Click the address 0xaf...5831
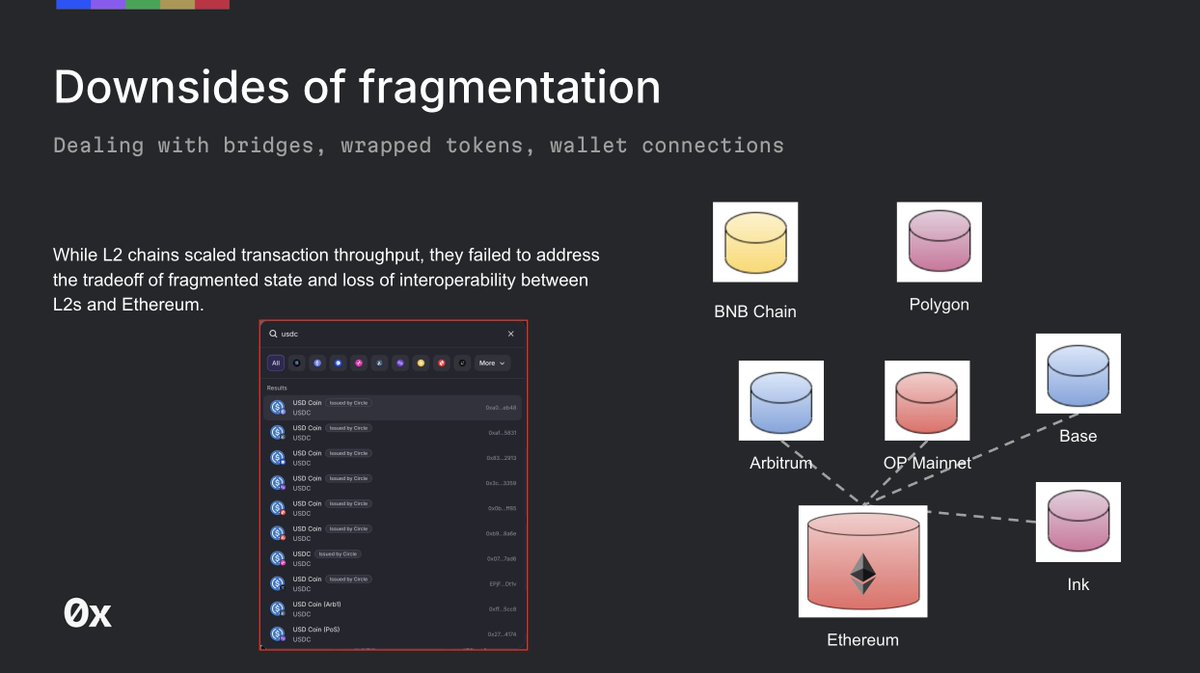 tap(502, 433)
